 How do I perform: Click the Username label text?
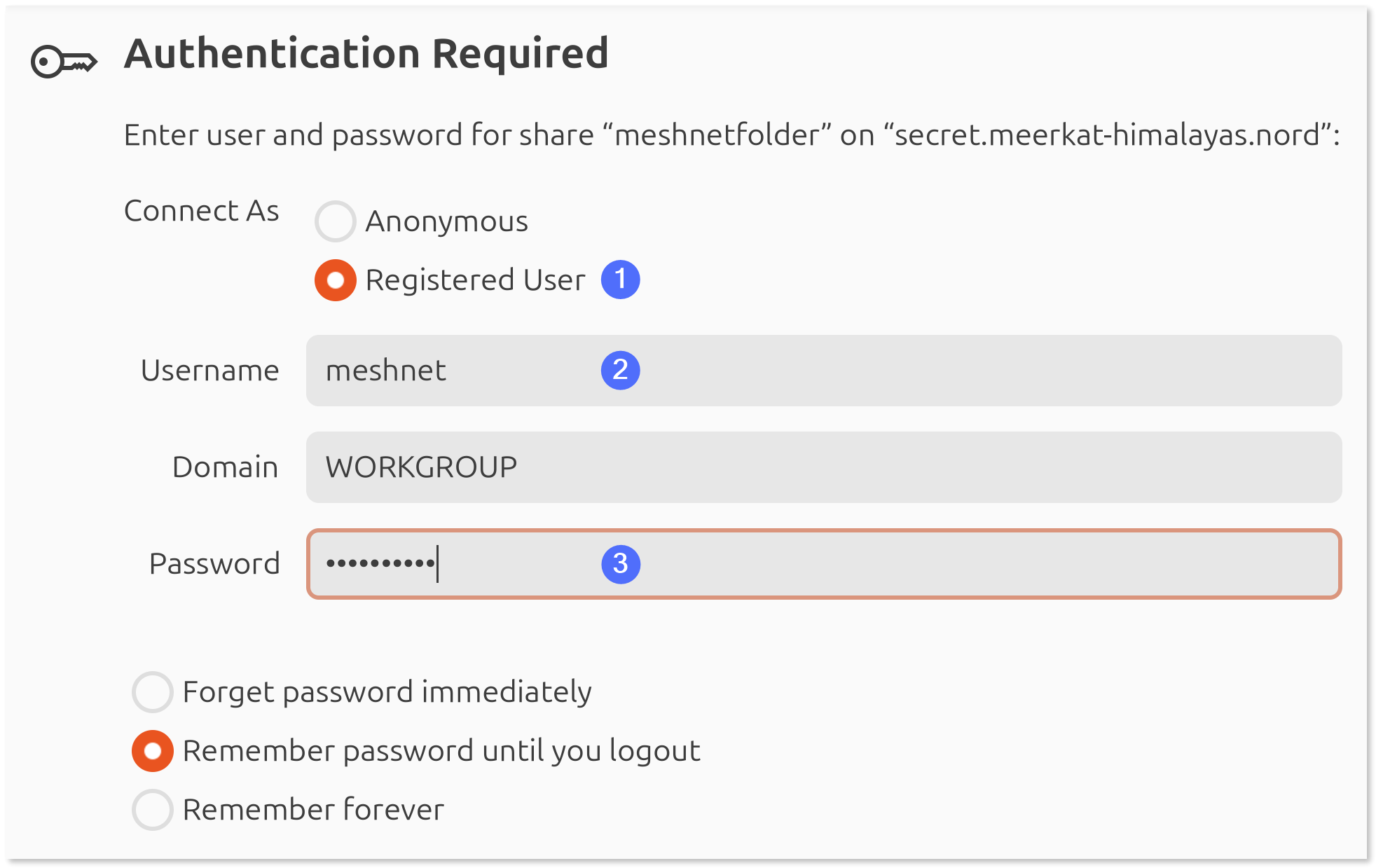pos(209,371)
